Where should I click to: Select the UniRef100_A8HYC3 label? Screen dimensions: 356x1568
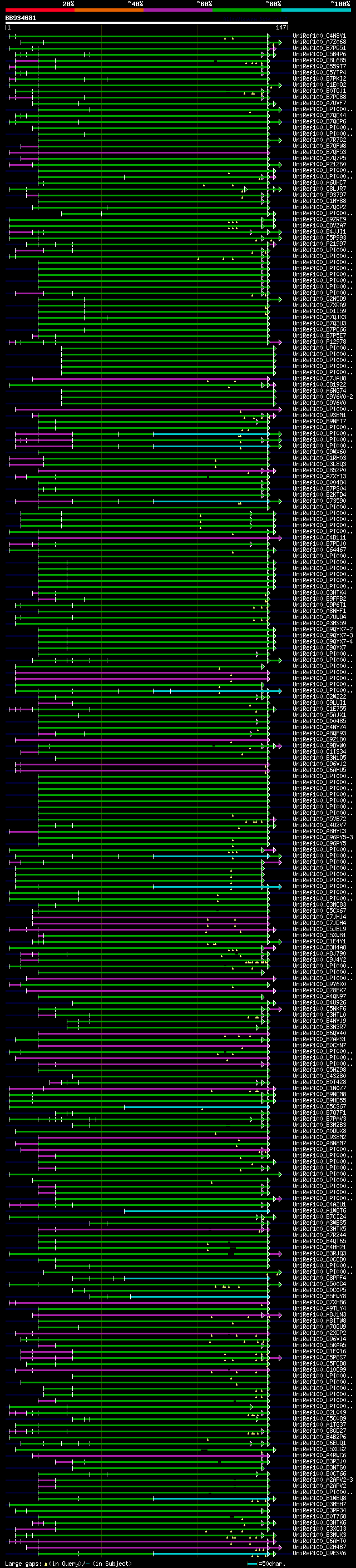(319, 832)
